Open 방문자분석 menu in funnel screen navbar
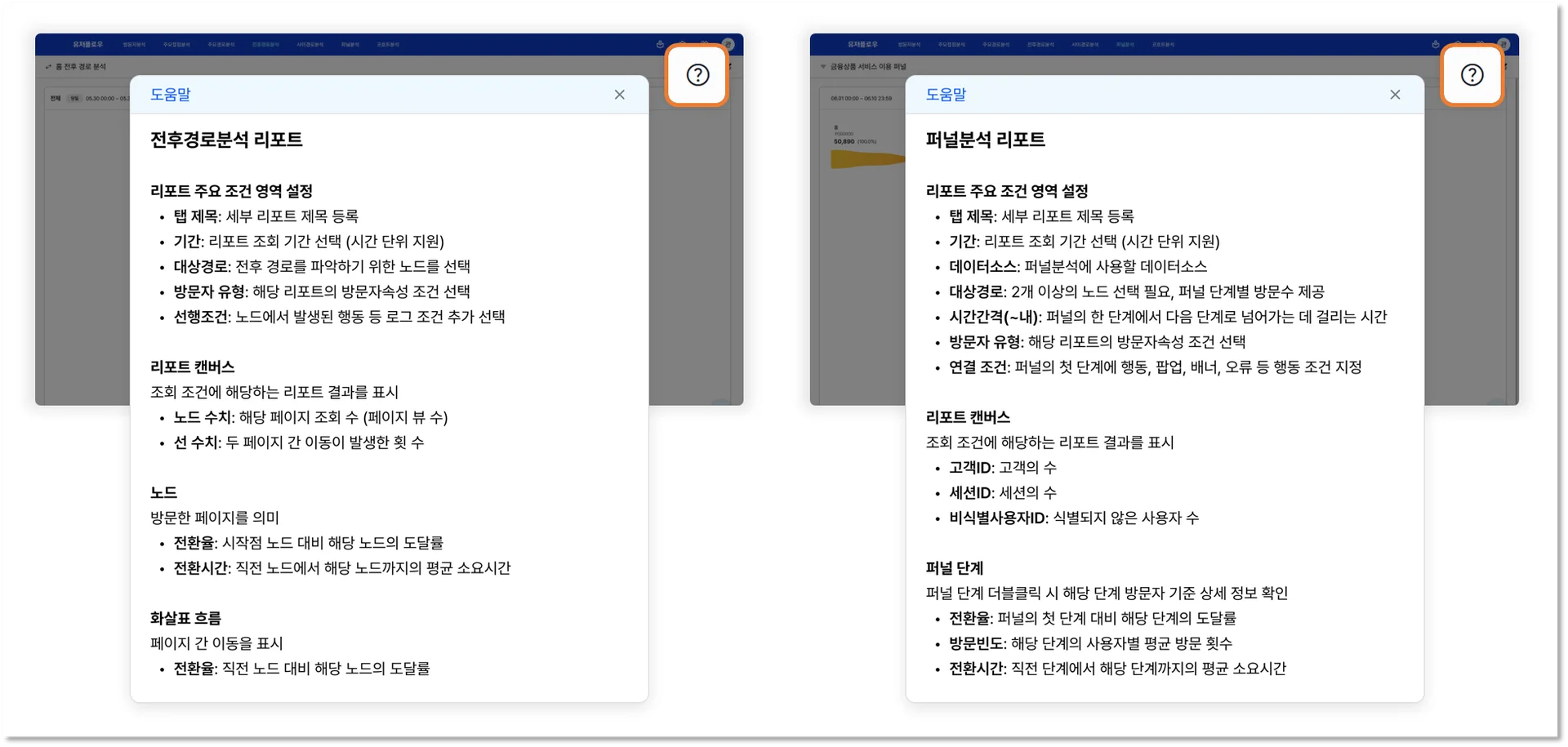 coord(908,45)
